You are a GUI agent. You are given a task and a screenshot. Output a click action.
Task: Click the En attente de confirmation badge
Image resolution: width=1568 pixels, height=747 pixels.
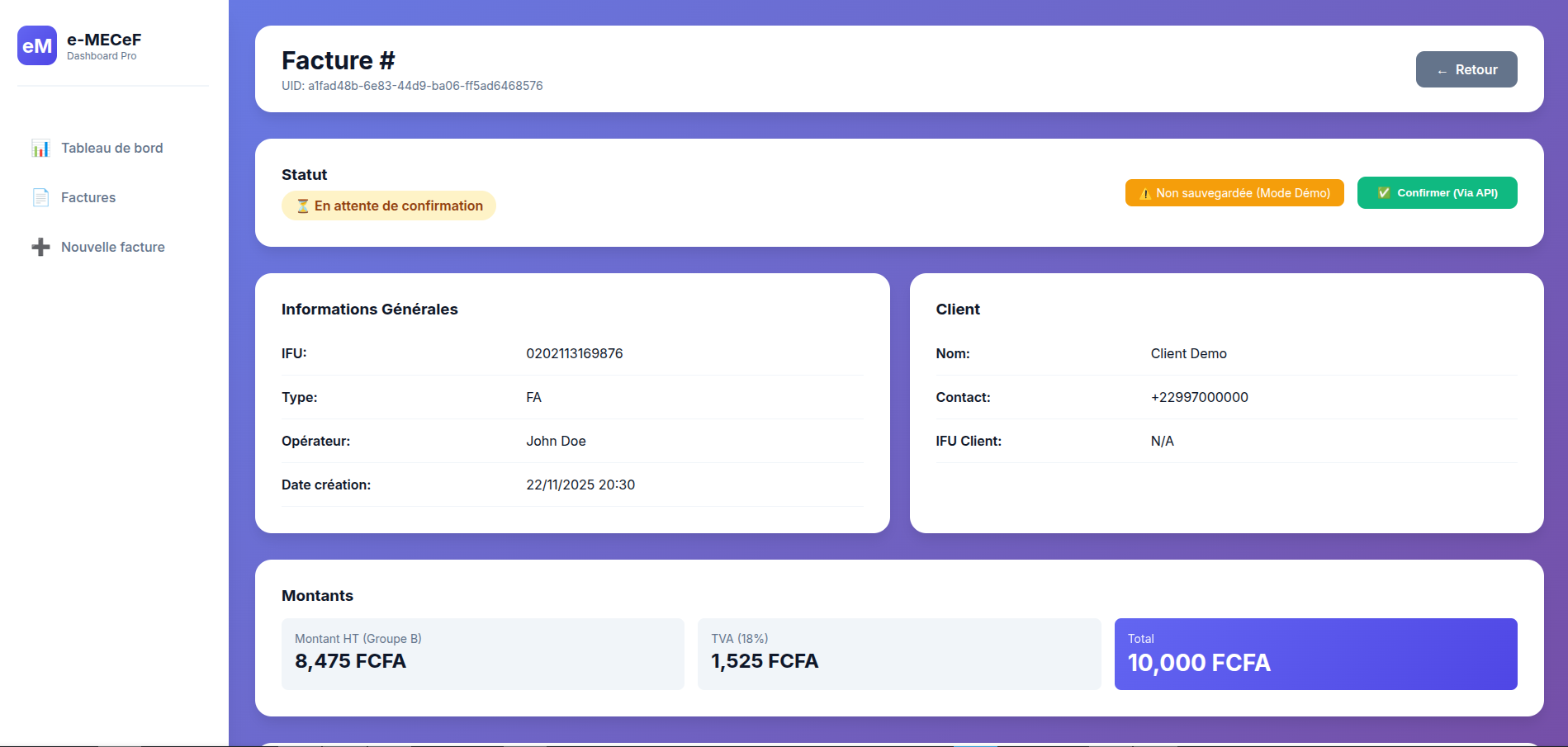point(389,206)
